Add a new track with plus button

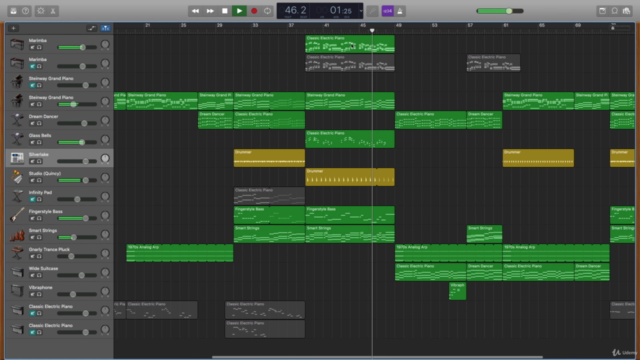pyautogui.click(x=13, y=28)
